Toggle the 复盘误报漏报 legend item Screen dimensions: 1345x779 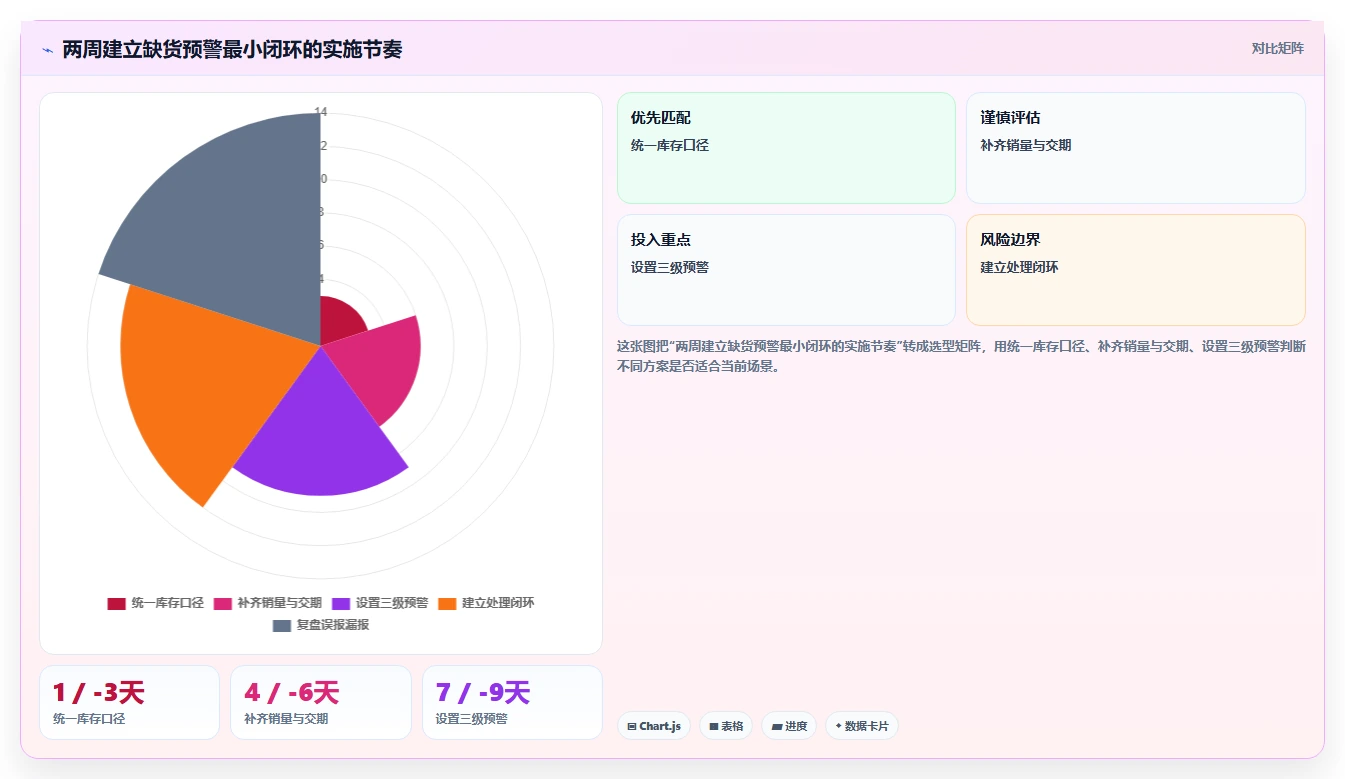click(321, 625)
